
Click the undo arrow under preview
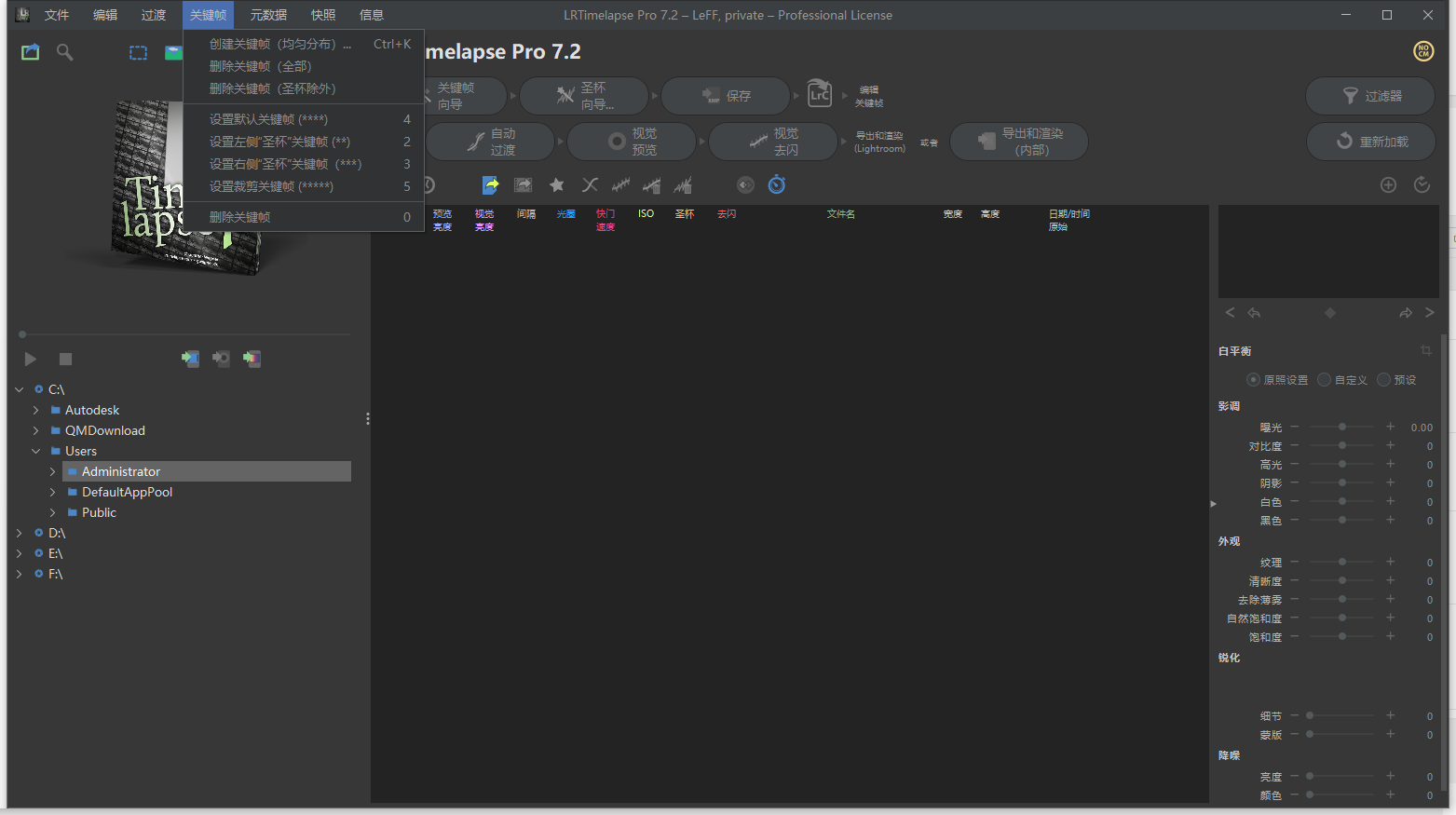pyautogui.click(x=1254, y=313)
